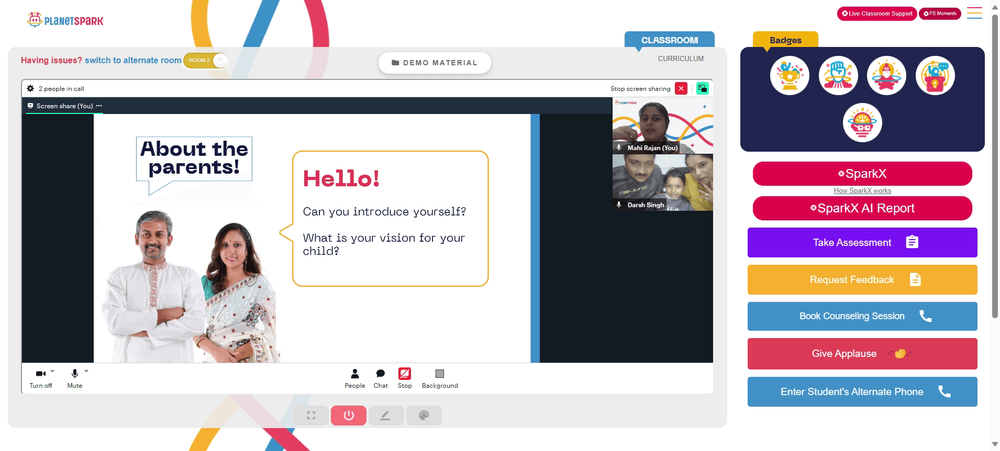Viewport: 1000px width, 451px height.
Task: Turn off the camera
Action: (x=41, y=378)
